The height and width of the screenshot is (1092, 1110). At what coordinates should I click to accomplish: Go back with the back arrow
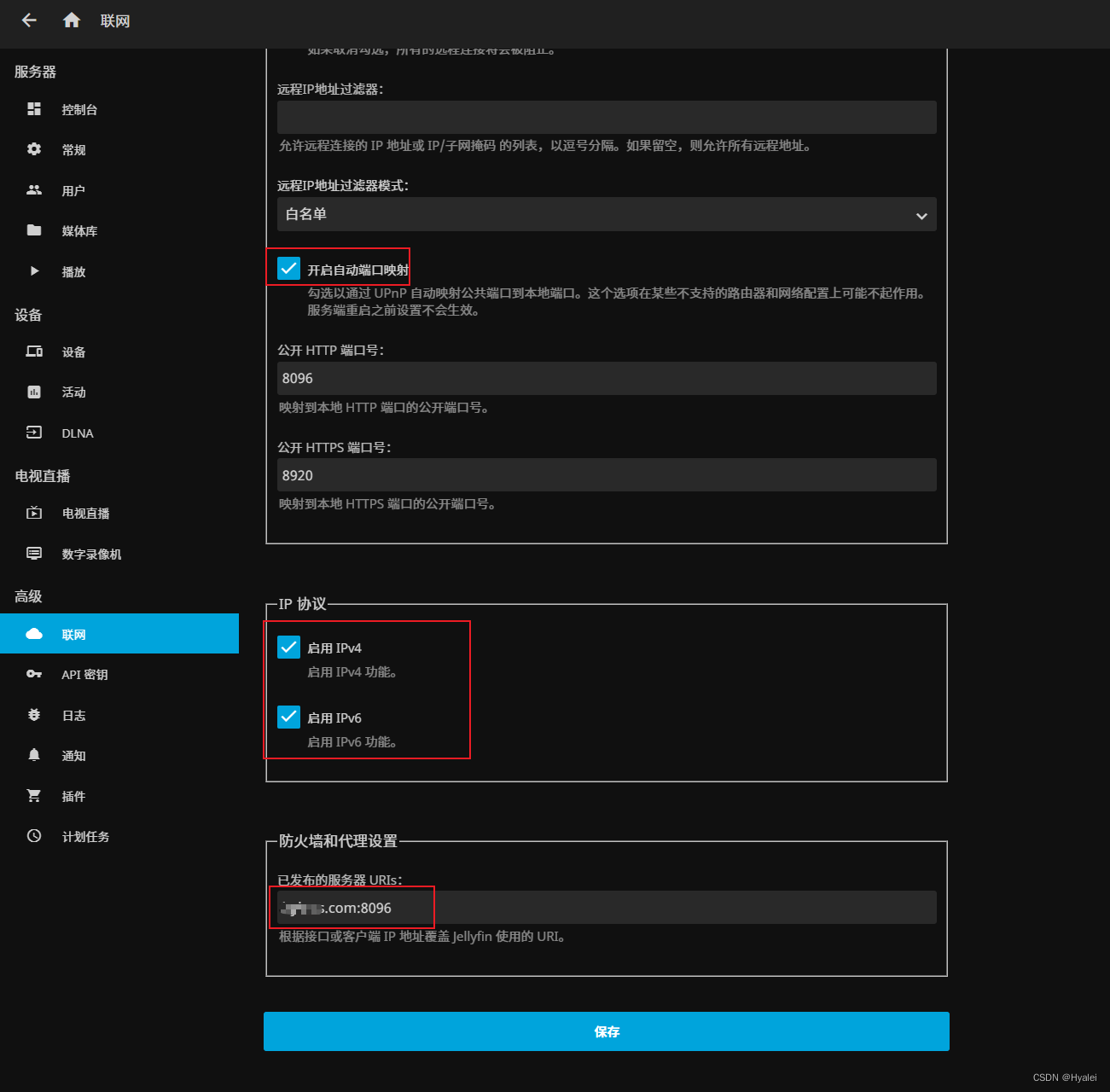[29, 20]
